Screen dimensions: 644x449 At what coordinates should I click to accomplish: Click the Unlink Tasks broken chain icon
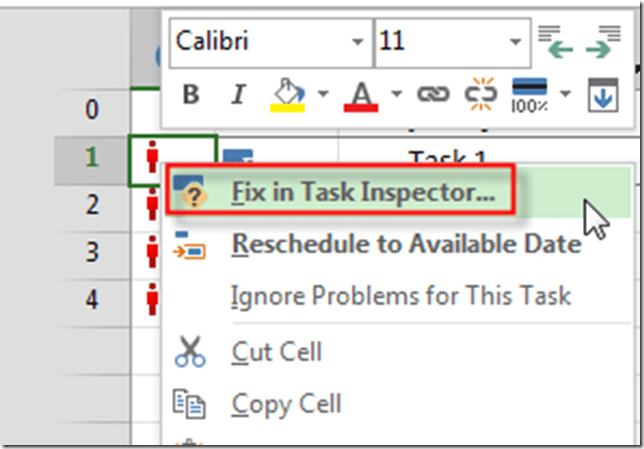[482, 94]
